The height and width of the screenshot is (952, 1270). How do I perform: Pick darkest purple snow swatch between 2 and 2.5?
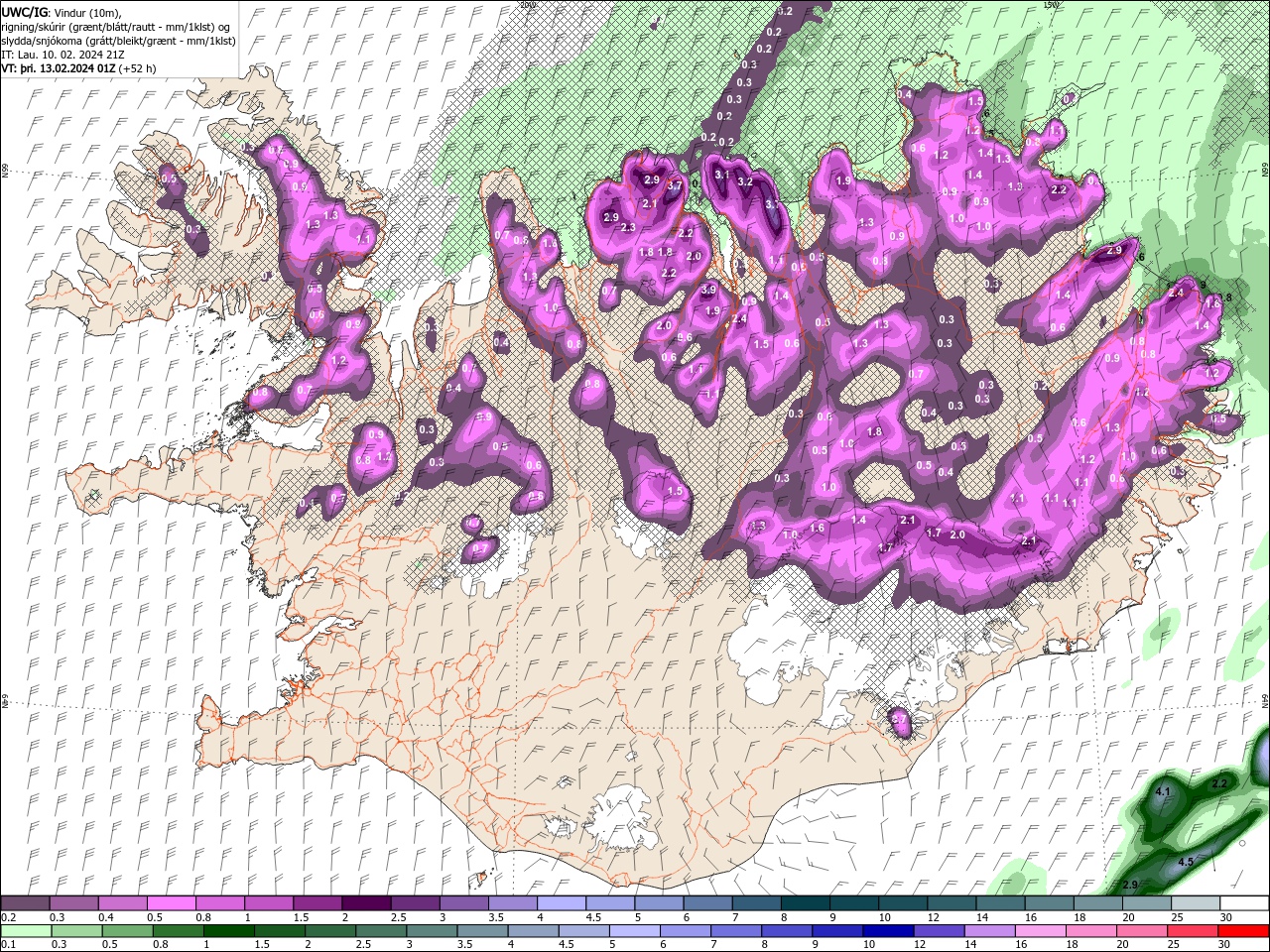point(365,903)
